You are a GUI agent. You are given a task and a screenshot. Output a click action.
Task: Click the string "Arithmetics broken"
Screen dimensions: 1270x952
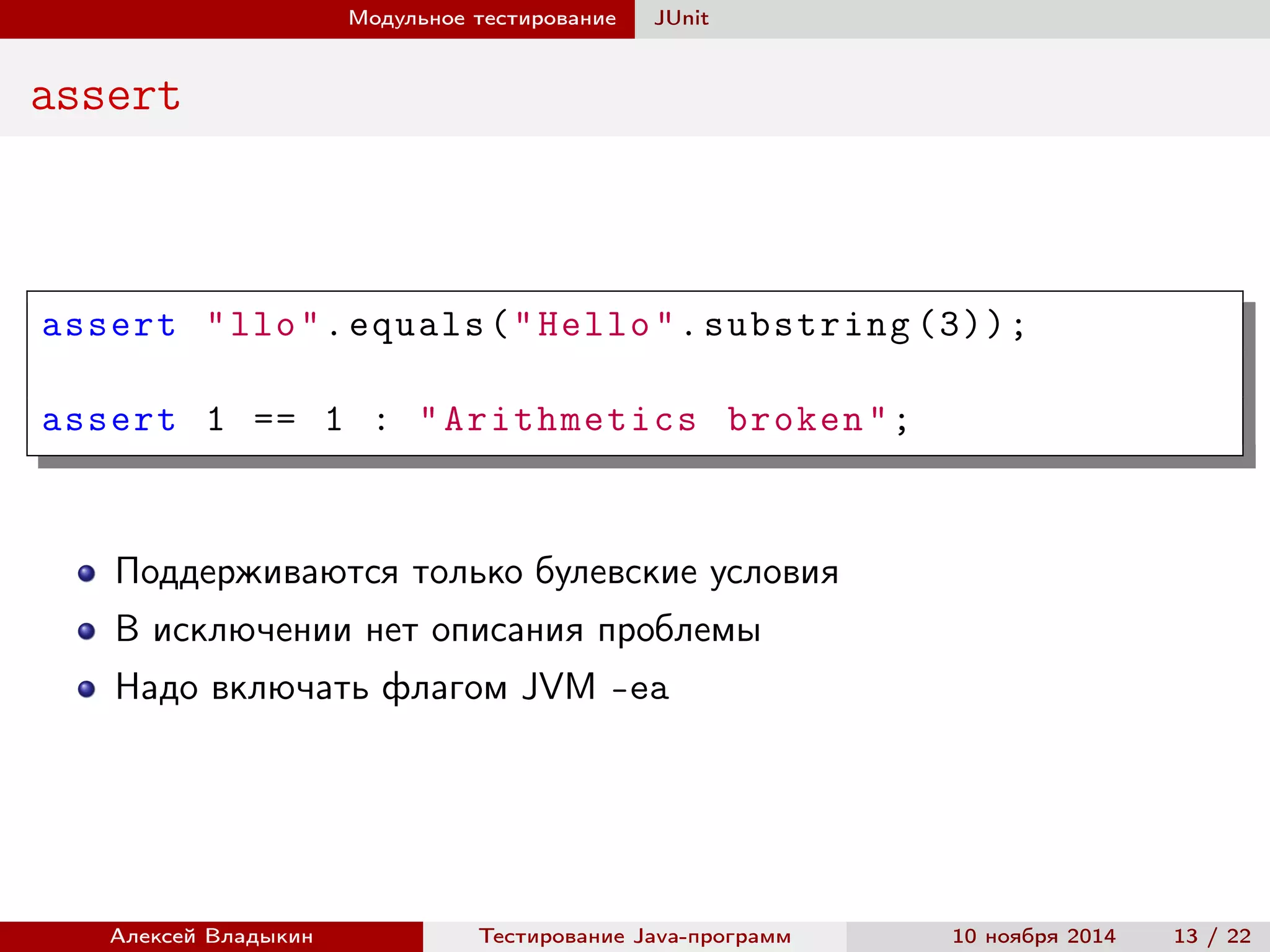(x=652, y=420)
